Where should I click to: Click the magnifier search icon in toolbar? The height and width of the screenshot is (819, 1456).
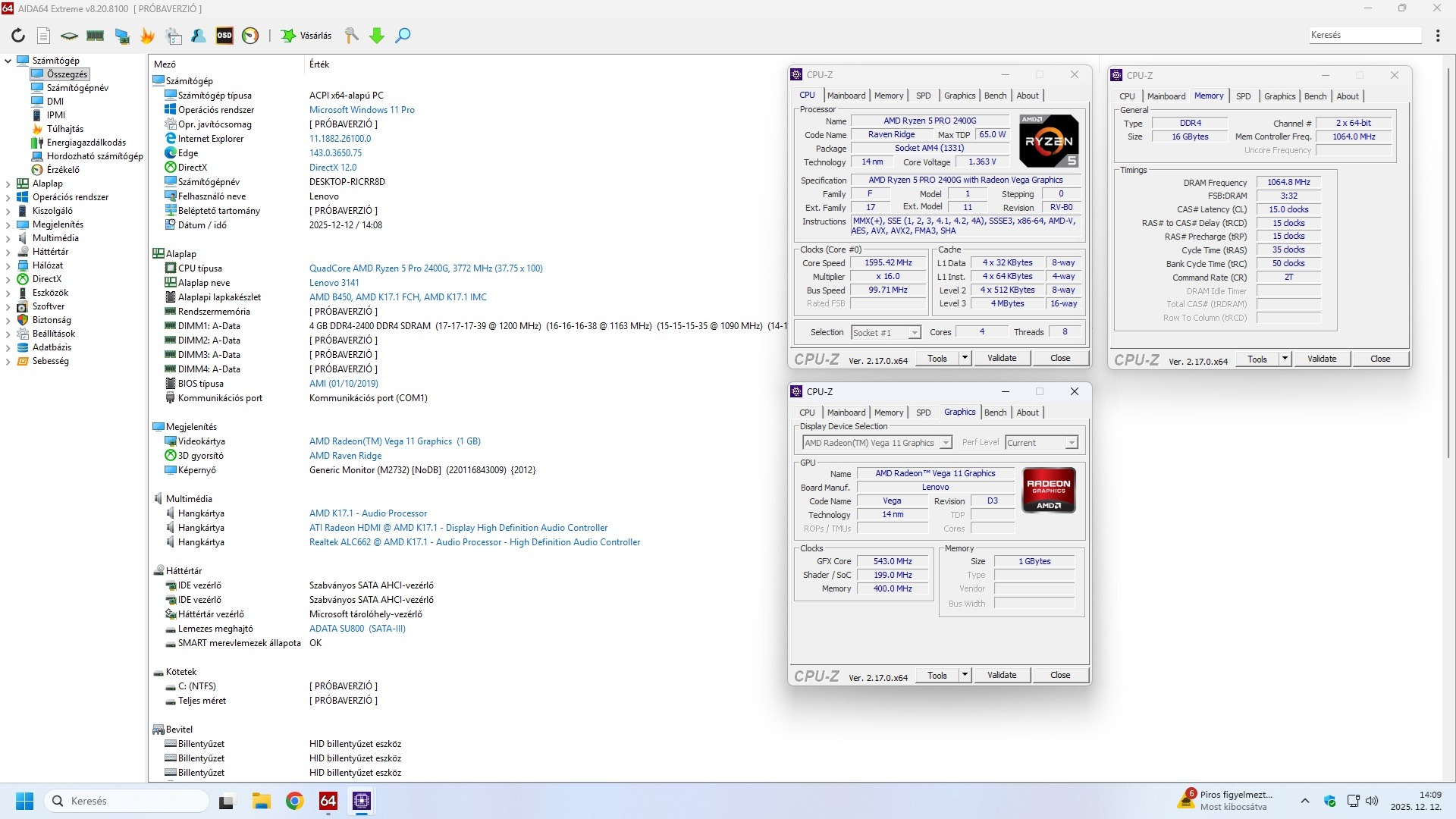point(403,36)
